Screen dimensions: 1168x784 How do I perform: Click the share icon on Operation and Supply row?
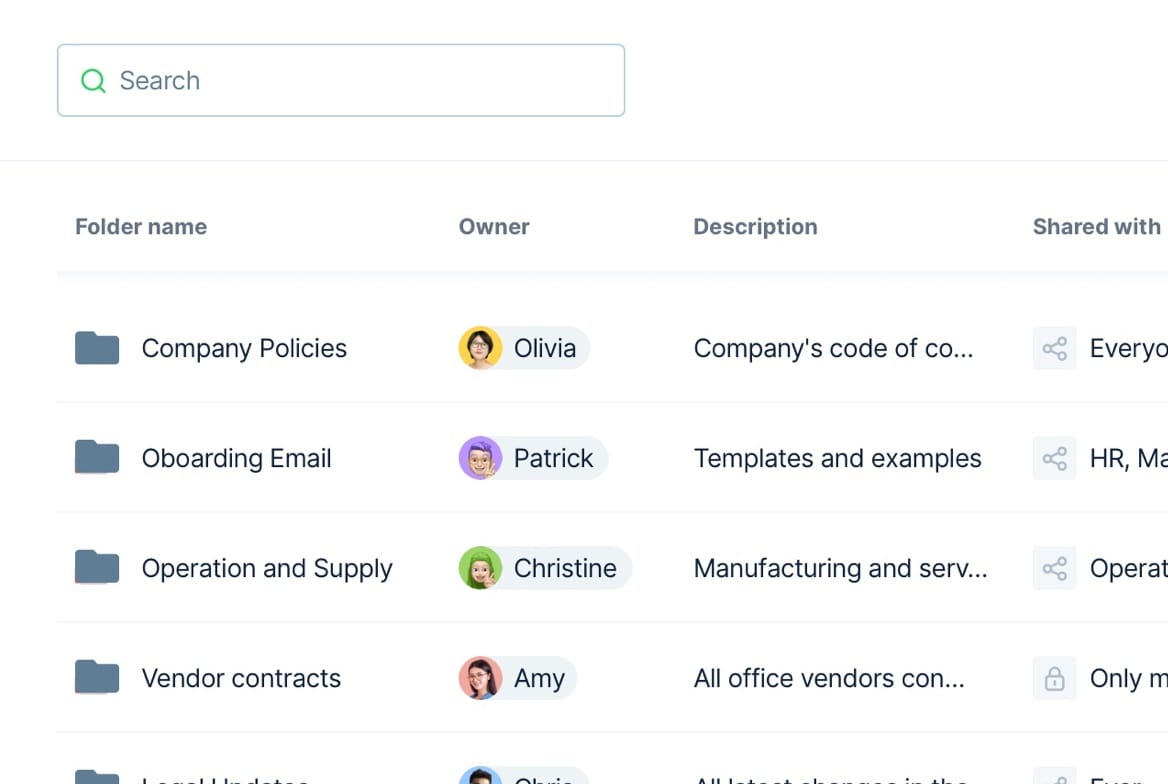point(1053,568)
